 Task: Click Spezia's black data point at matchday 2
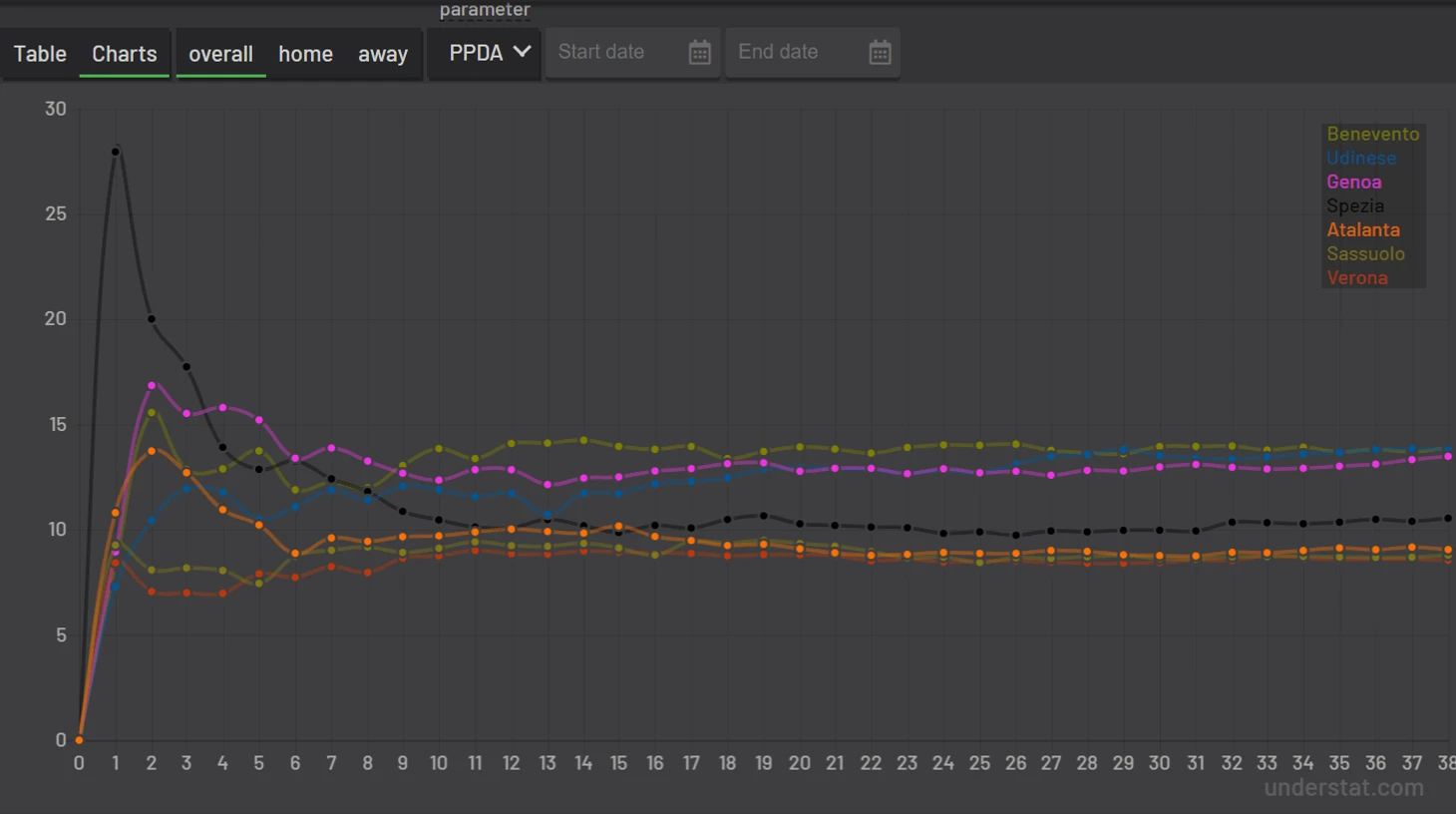tap(152, 319)
